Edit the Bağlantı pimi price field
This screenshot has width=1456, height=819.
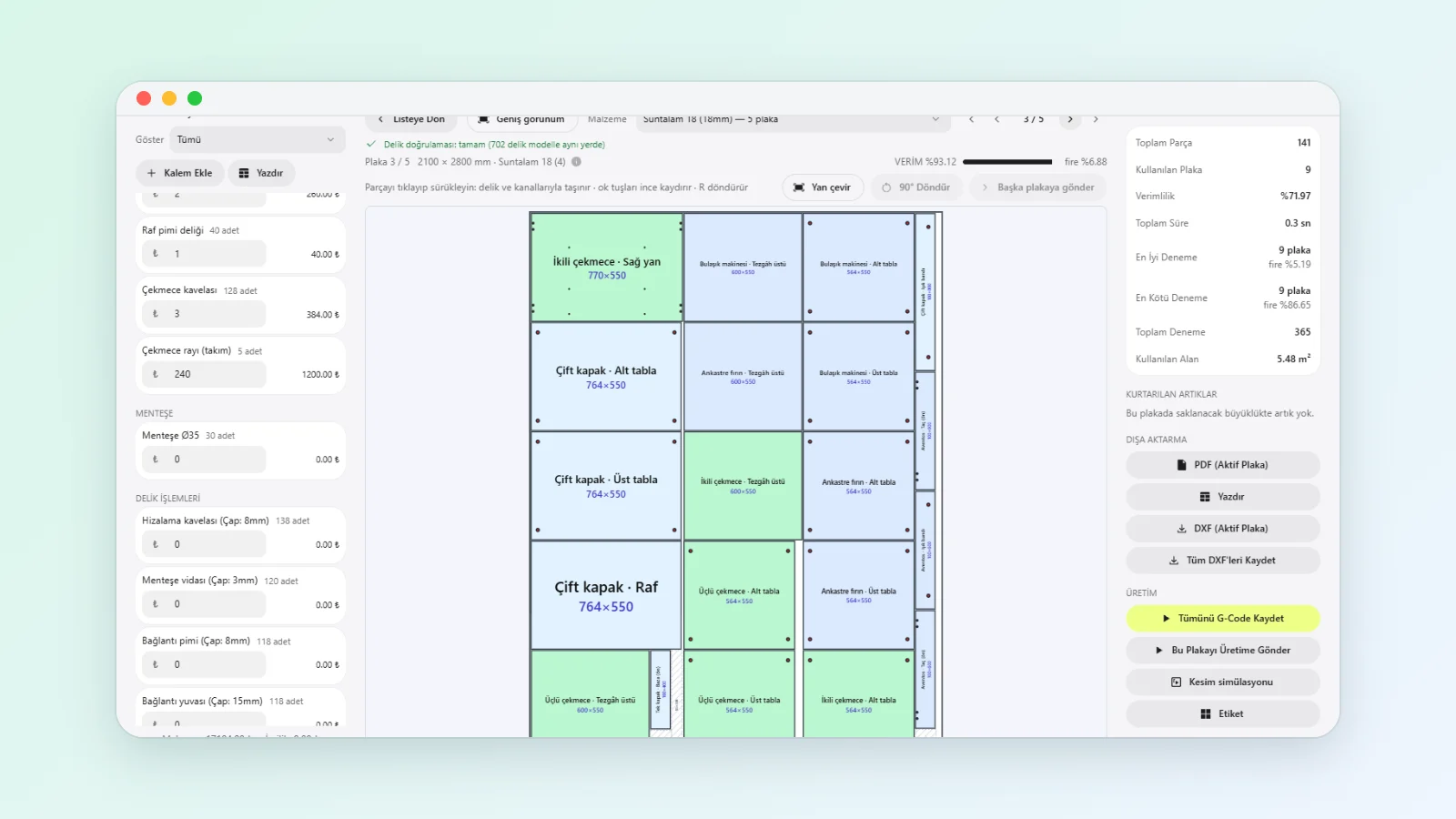pyautogui.click(x=204, y=664)
